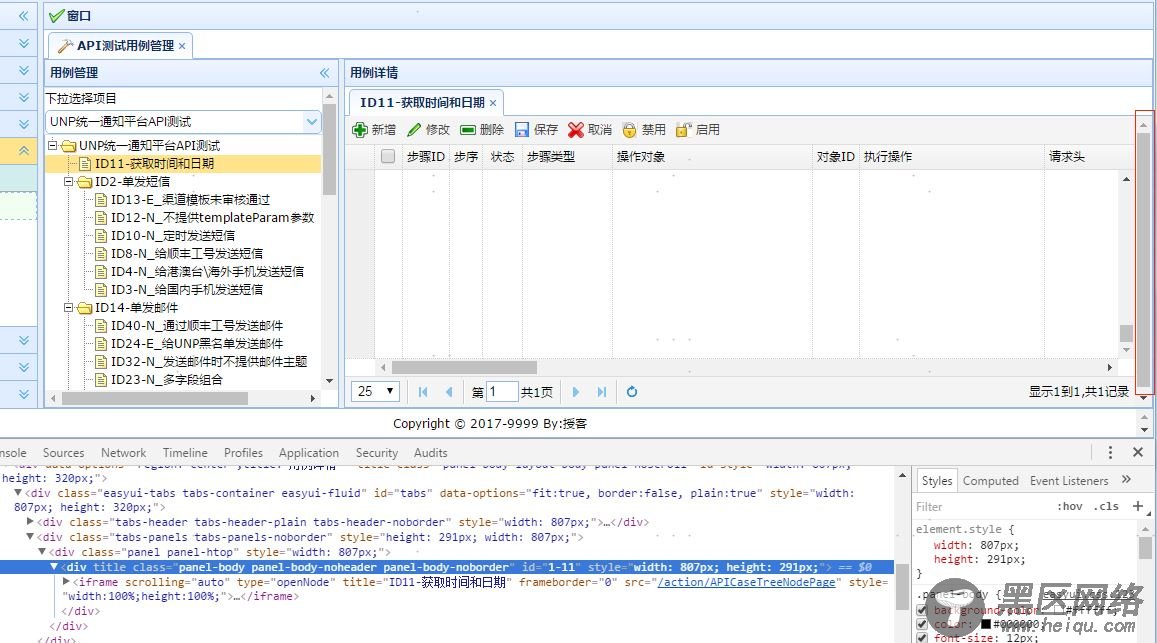Open the UNP统一通知平台API测试 project dropdown
Viewport: 1157px width, 643px height.
pyautogui.click(x=312, y=122)
